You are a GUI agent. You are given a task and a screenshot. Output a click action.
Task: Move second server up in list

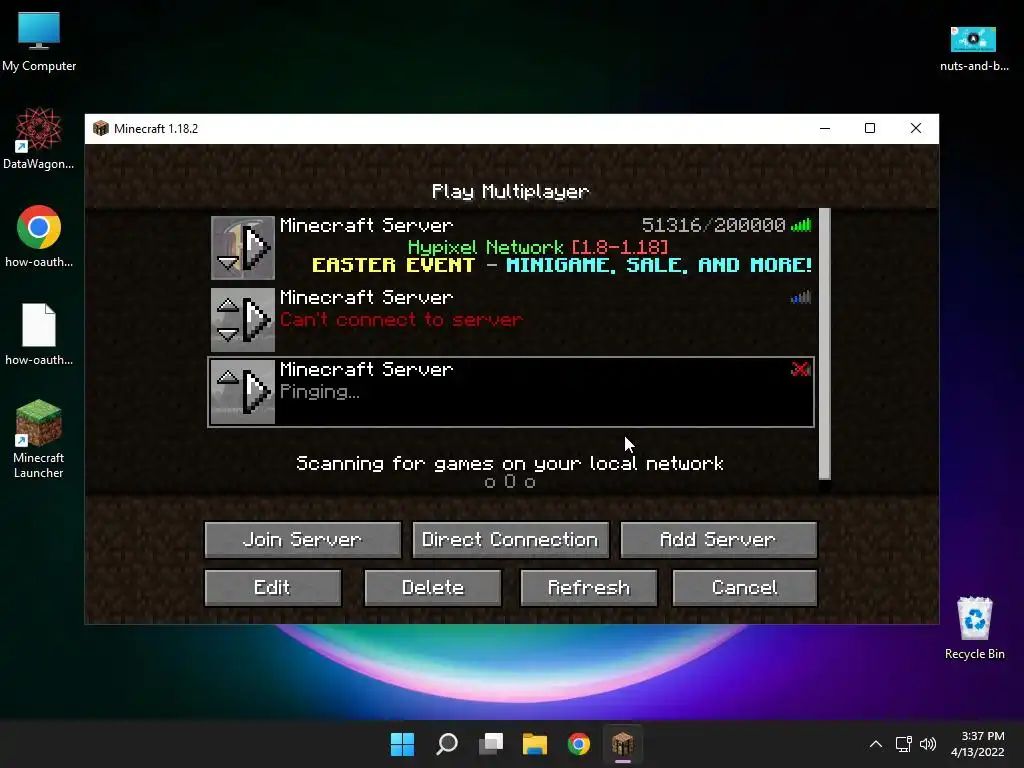coord(228,304)
